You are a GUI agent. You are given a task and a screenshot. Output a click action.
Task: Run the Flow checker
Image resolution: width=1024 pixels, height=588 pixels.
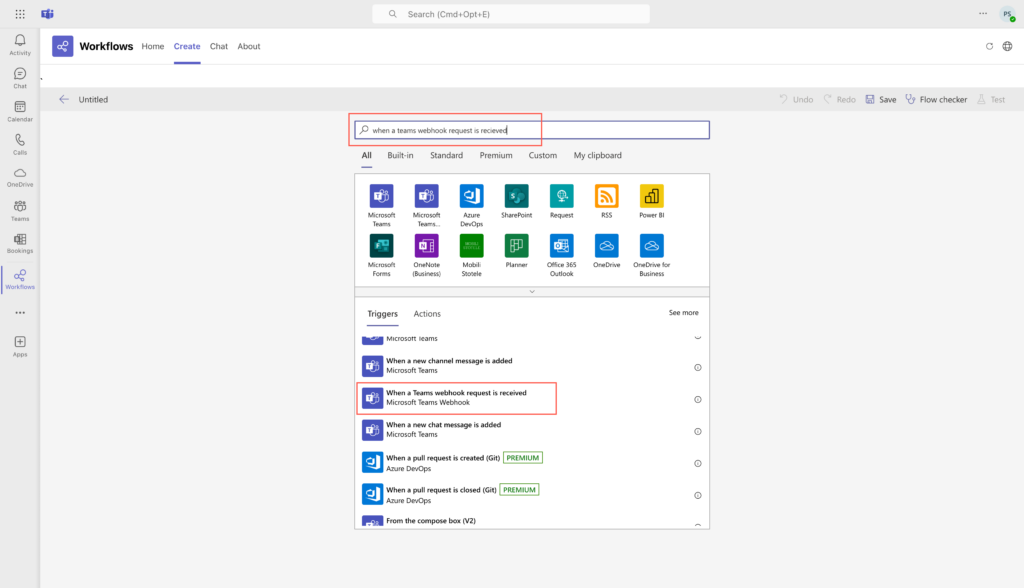[936, 99]
